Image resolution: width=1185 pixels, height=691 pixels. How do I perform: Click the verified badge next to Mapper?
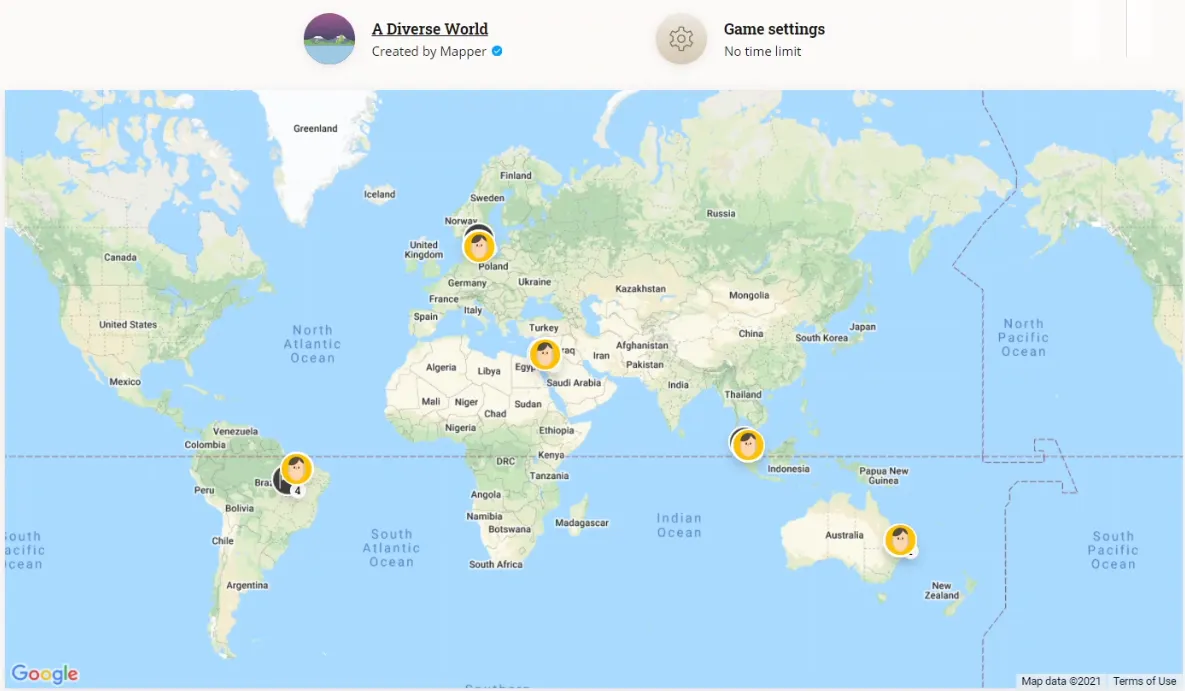click(497, 51)
